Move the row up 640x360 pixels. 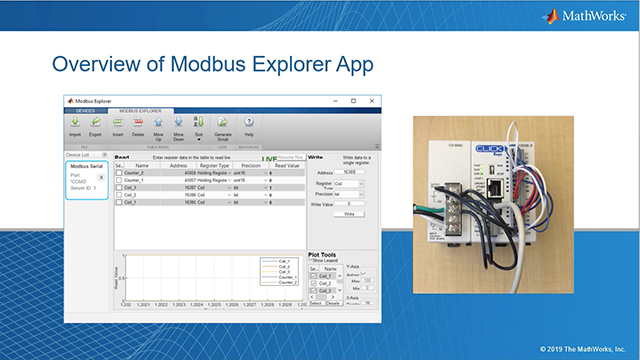click(x=158, y=122)
